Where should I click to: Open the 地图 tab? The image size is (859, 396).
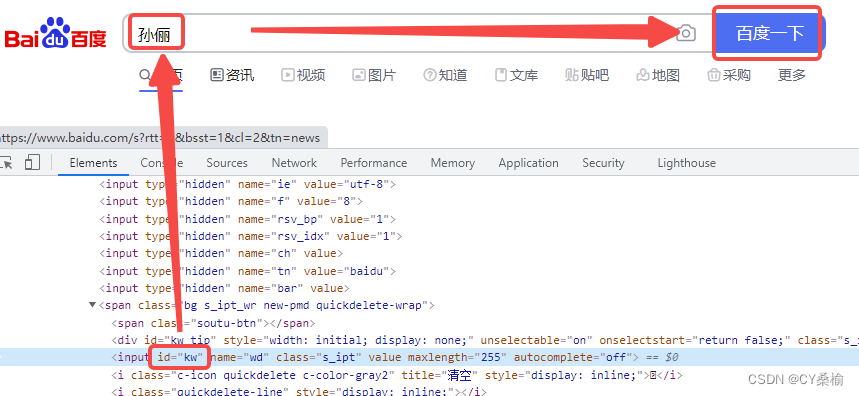tap(658, 75)
